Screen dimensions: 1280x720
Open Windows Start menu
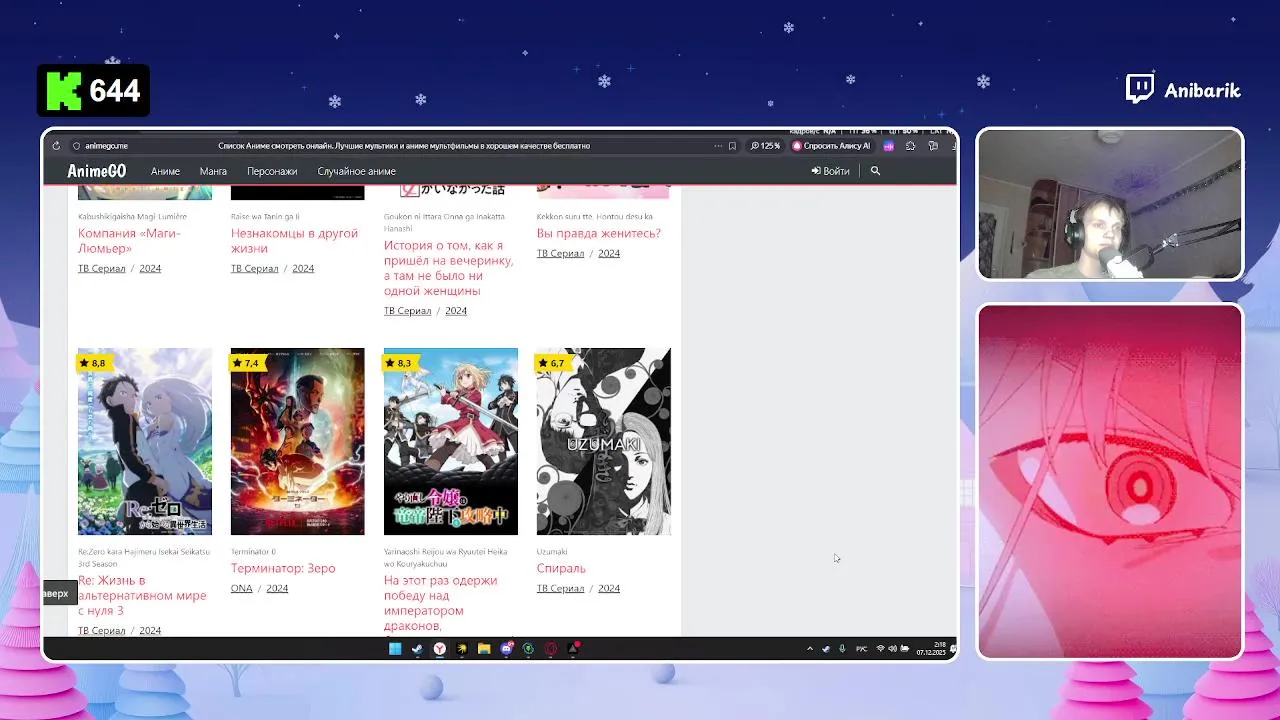tap(395, 649)
